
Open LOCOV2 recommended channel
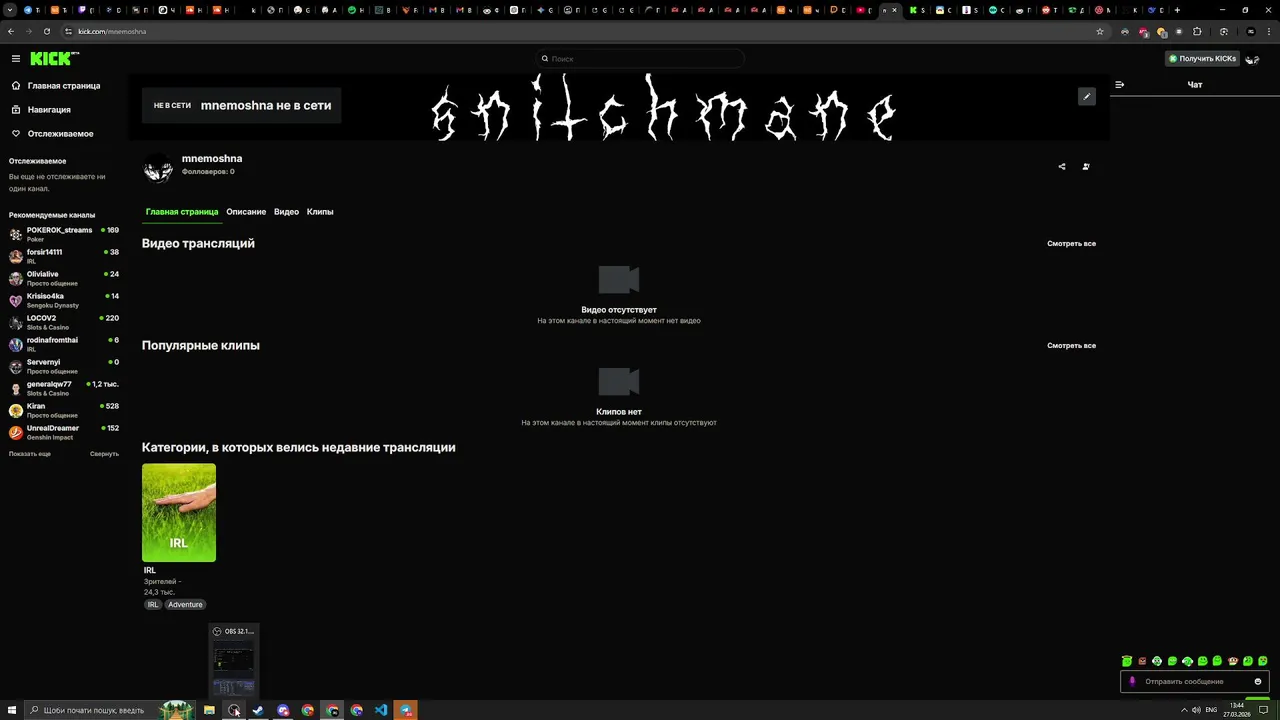(64, 322)
